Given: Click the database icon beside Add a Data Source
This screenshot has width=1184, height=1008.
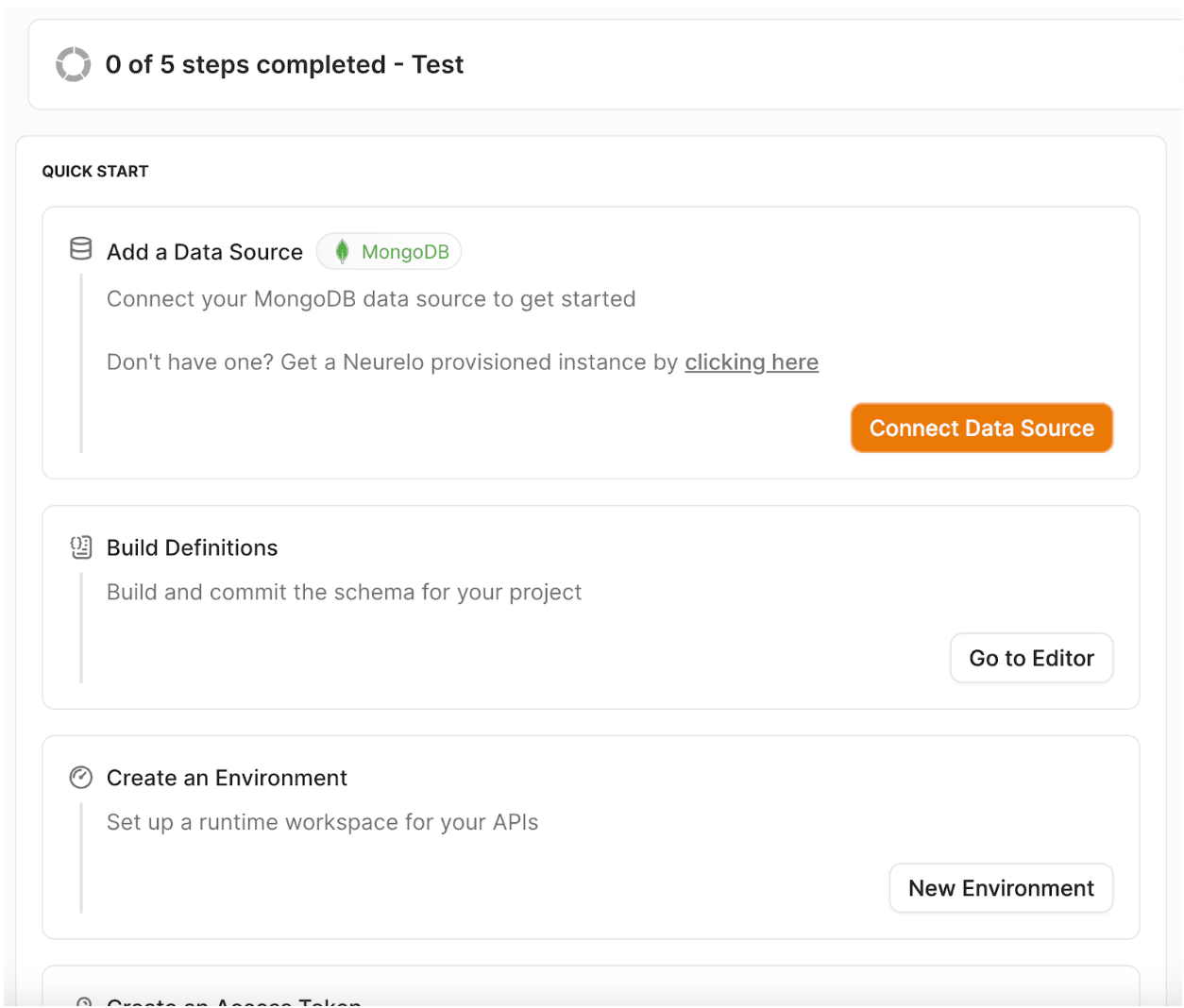Looking at the screenshot, I should (81, 249).
